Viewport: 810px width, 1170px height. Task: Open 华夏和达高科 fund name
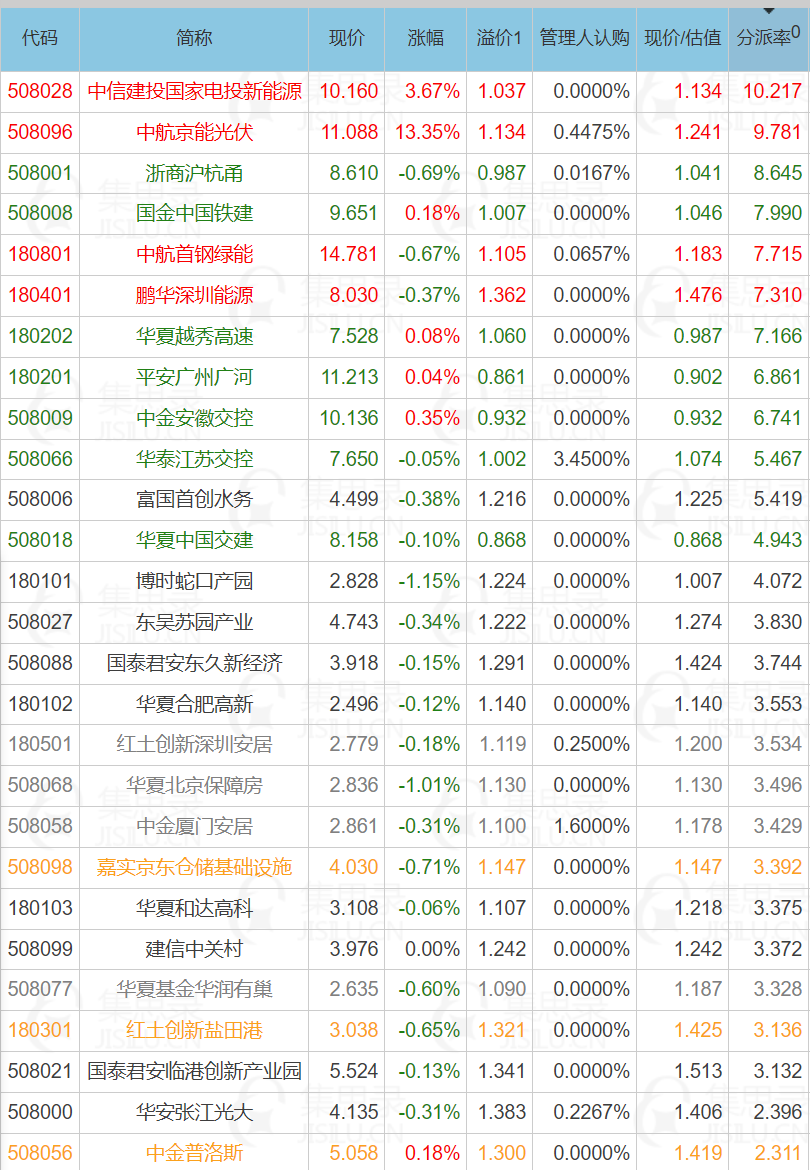click(195, 908)
